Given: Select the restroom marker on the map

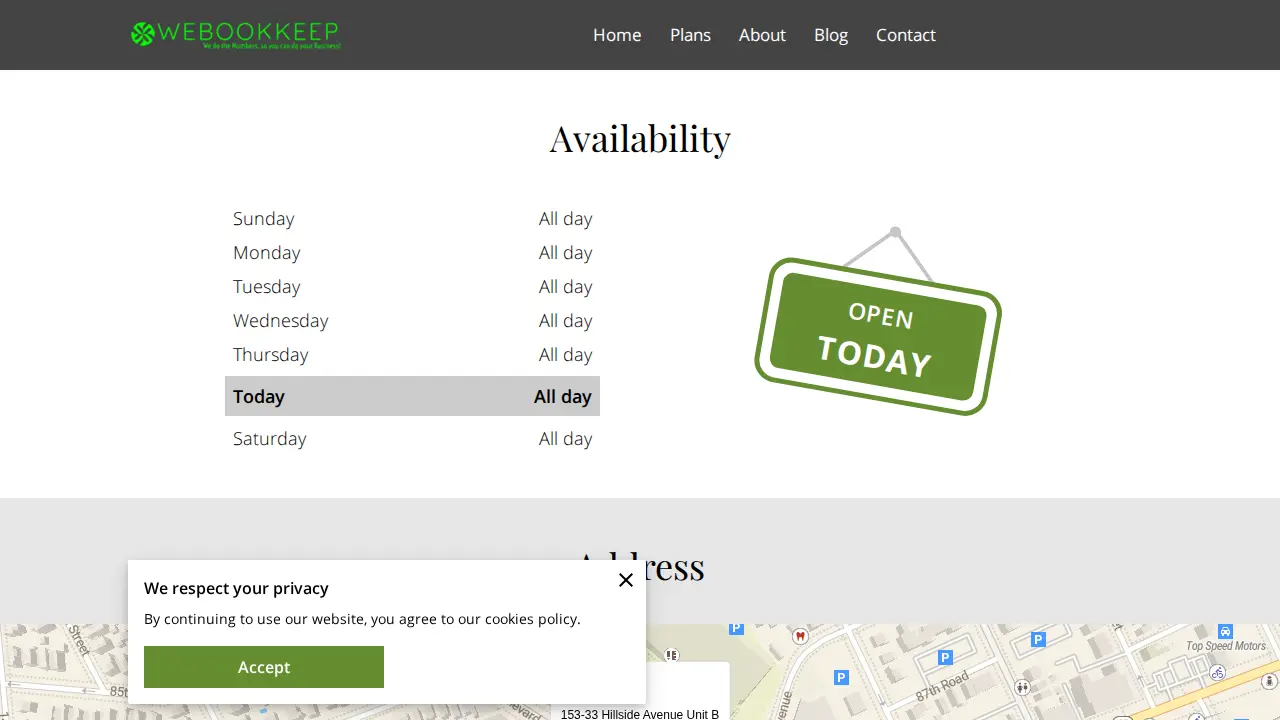Looking at the screenshot, I should tap(1022, 687).
